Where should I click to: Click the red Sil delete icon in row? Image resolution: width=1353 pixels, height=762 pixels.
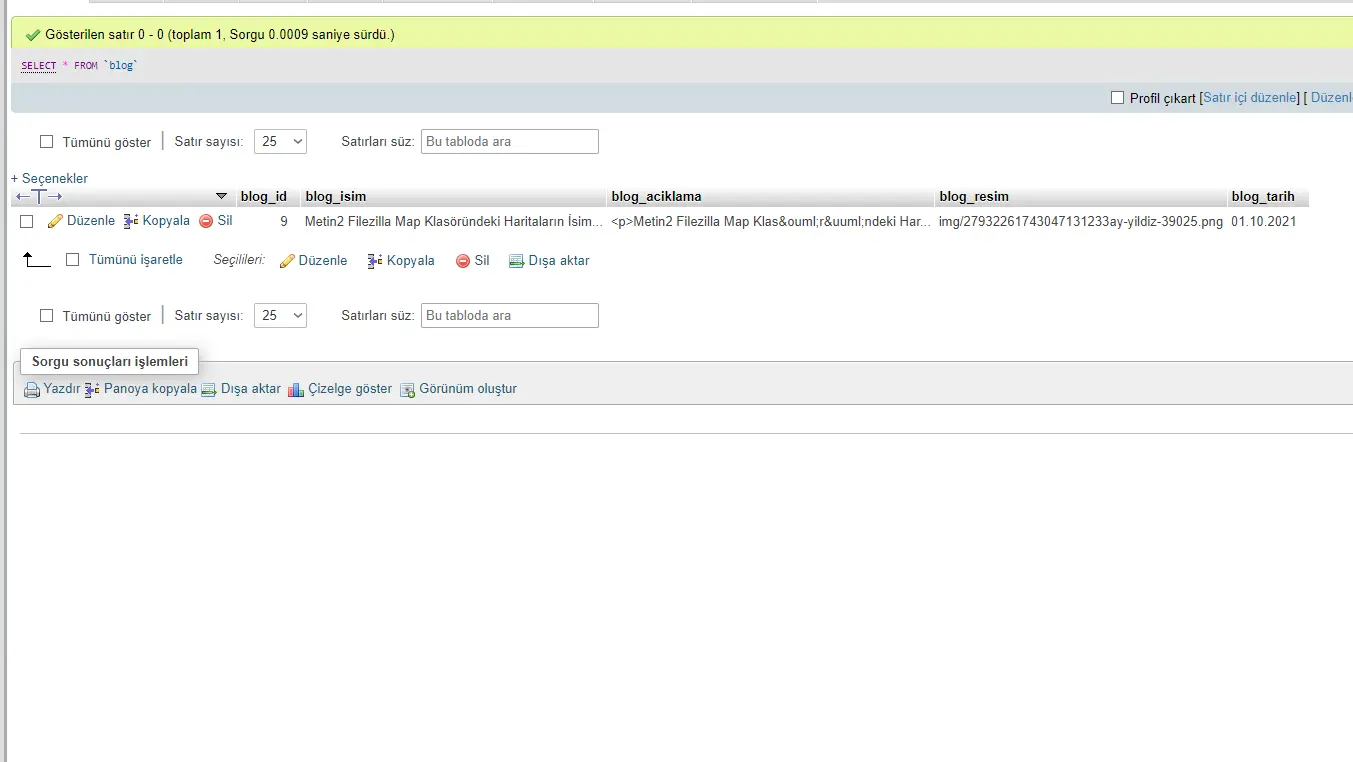[x=206, y=221]
